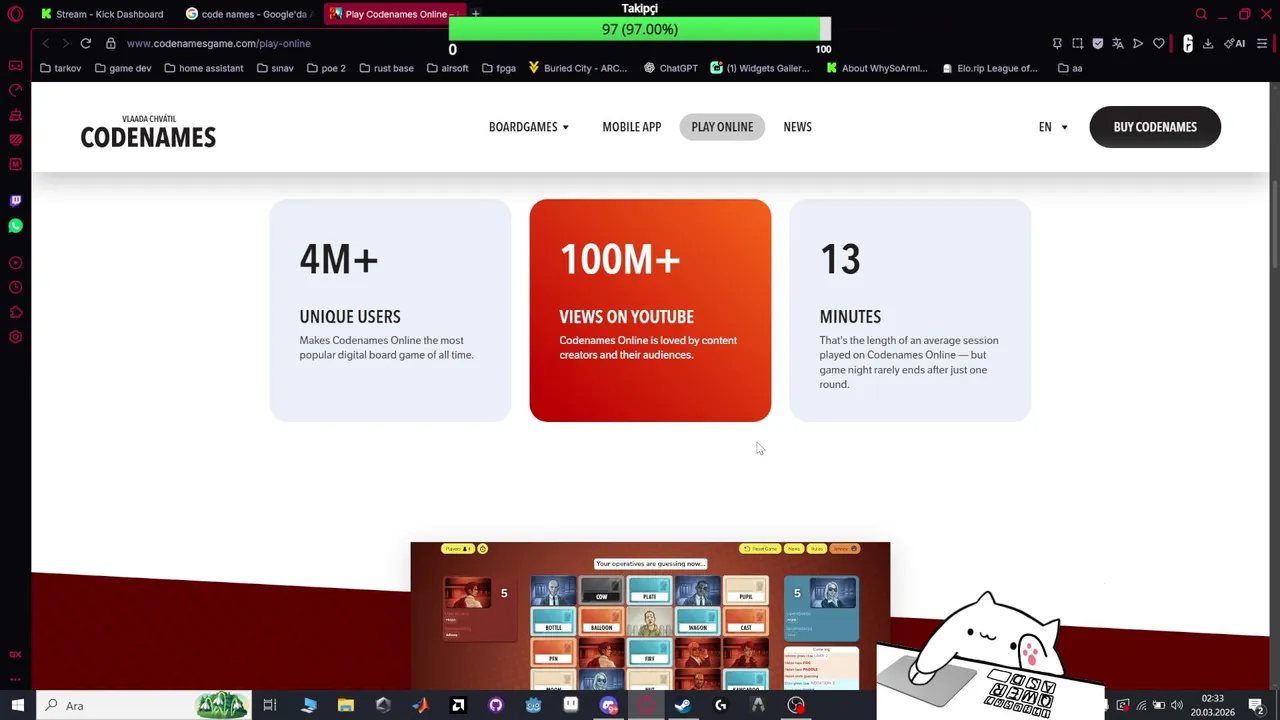The image size is (1280, 720).
Task: Open the game dev bookmark folder
Action: [123, 68]
